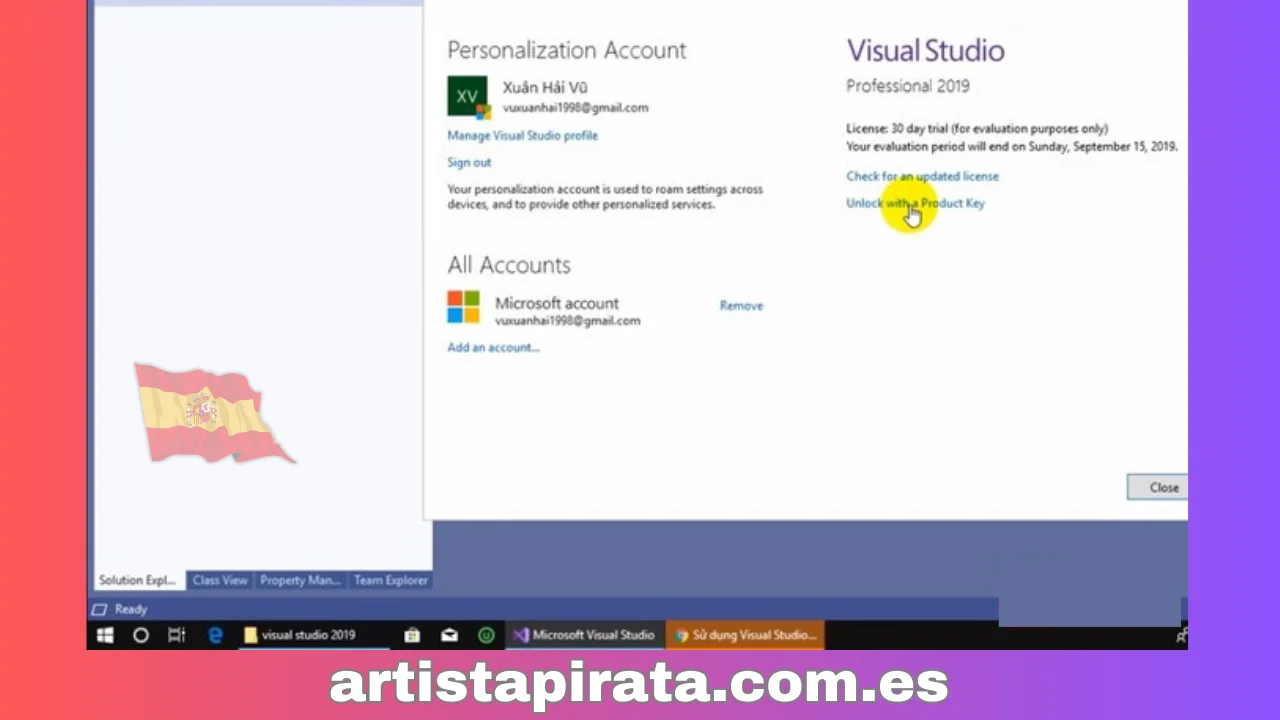The image size is (1280, 720).
Task: Sign out of the personalization account
Action: 469,163
